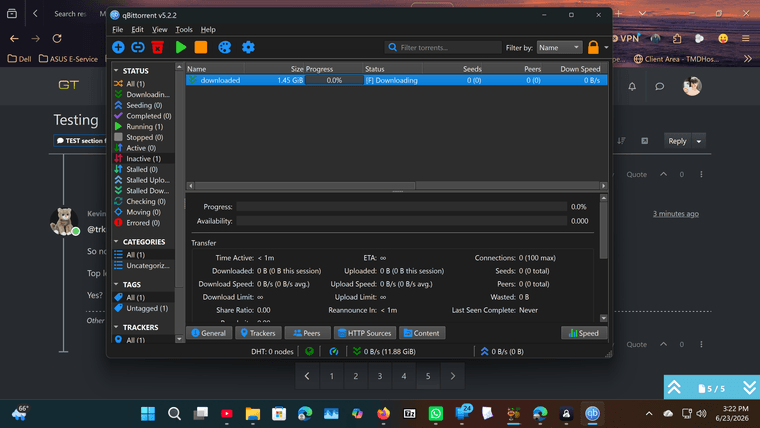Select the Stalled Uploading status filter
Viewport: 760px width, 428px height.
coord(143,180)
